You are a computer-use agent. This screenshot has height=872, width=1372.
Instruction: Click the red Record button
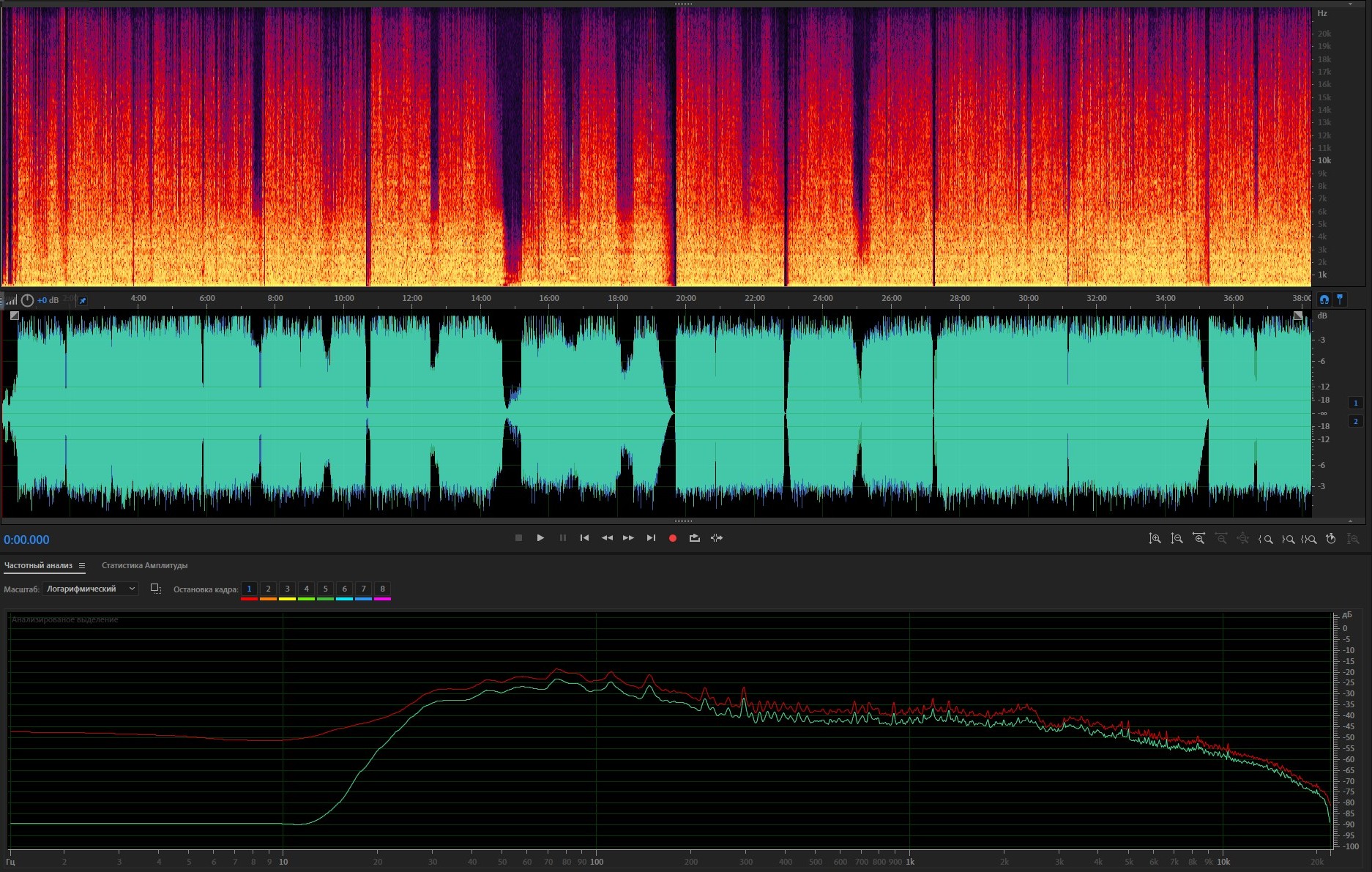(x=672, y=538)
